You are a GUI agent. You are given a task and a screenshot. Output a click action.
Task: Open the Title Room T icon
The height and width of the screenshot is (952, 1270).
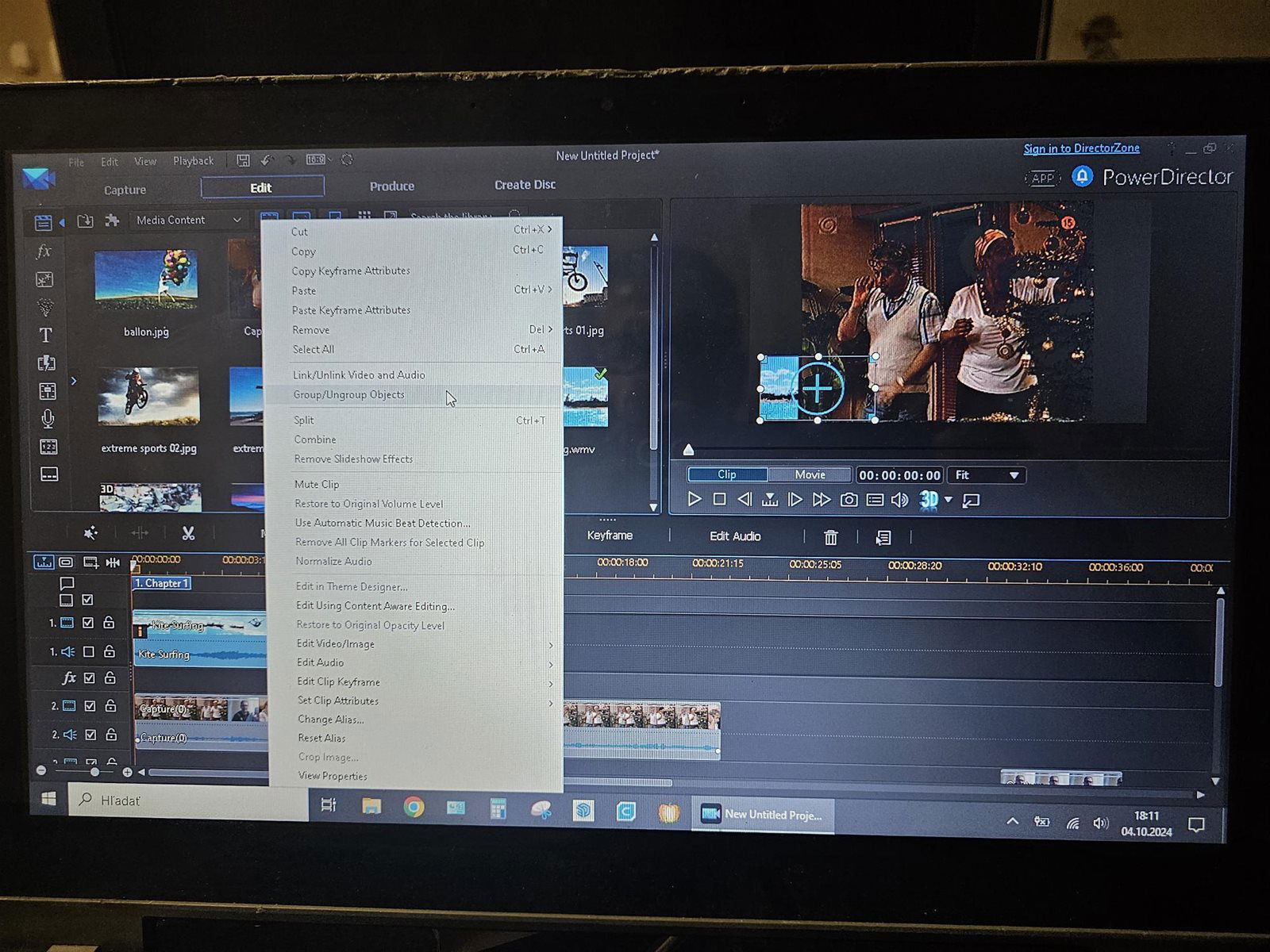tap(45, 335)
